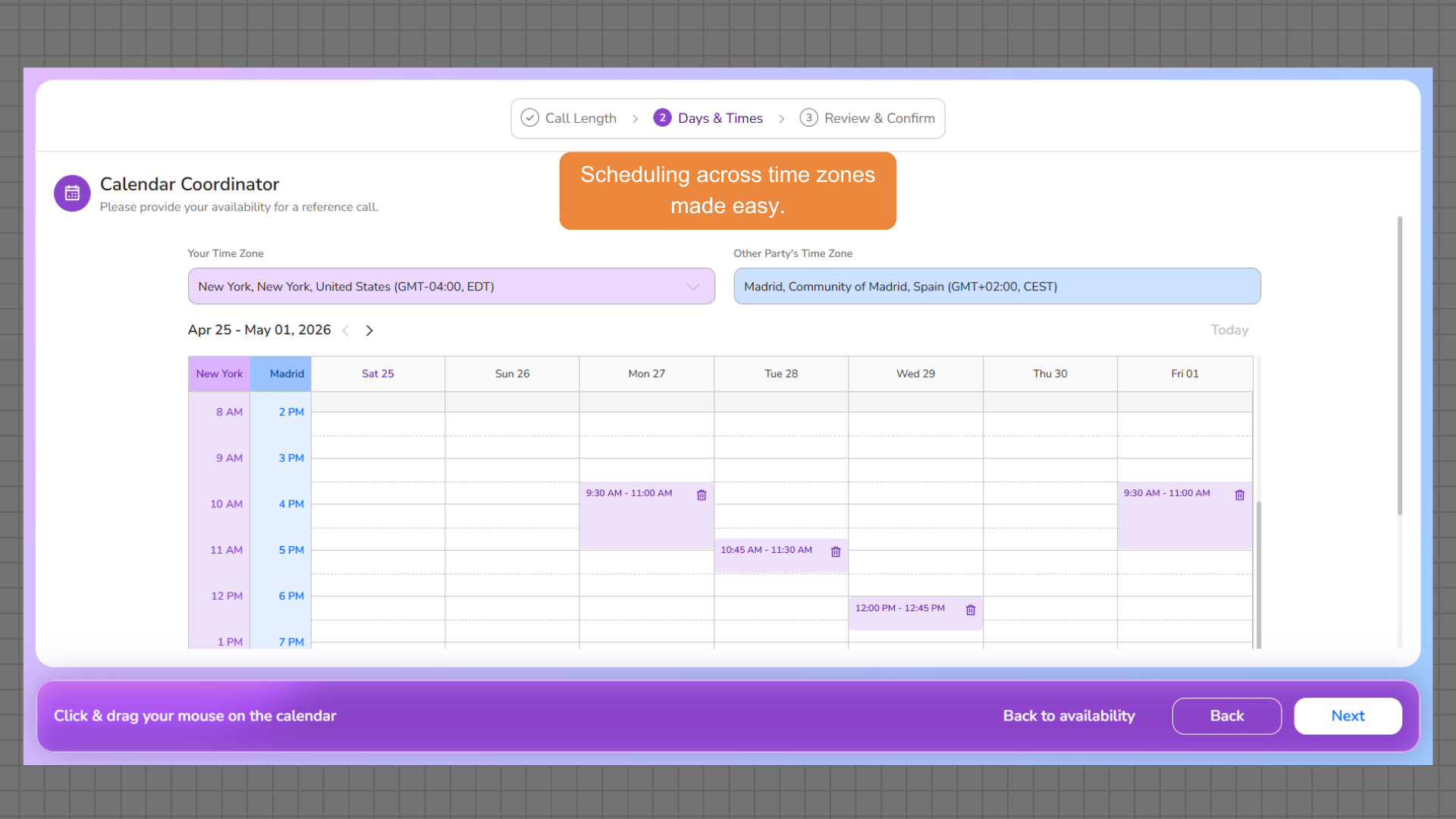Select the Thu 30 column header

[x=1050, y=374]
